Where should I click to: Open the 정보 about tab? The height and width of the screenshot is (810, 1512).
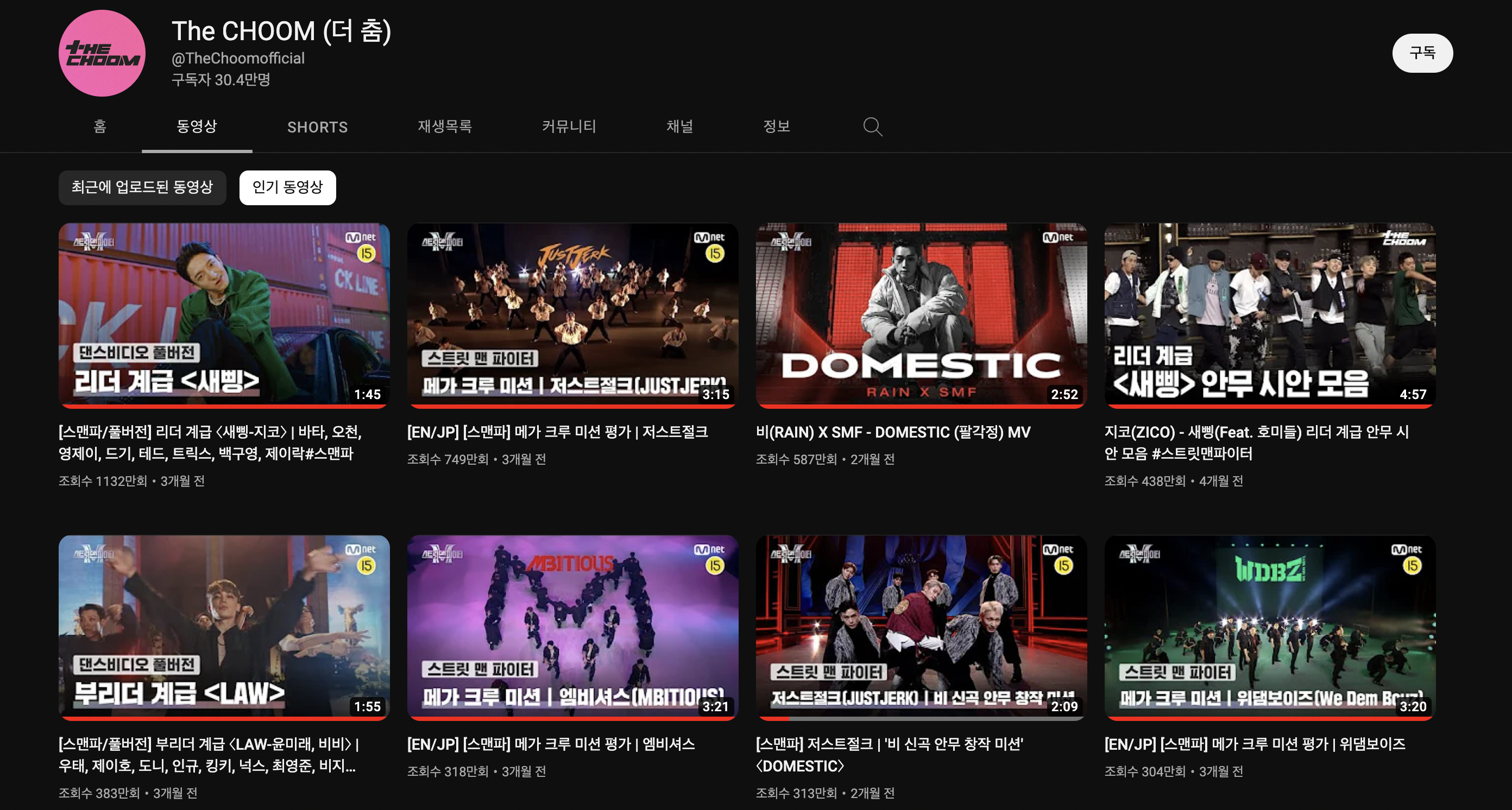tap(776, 126)
